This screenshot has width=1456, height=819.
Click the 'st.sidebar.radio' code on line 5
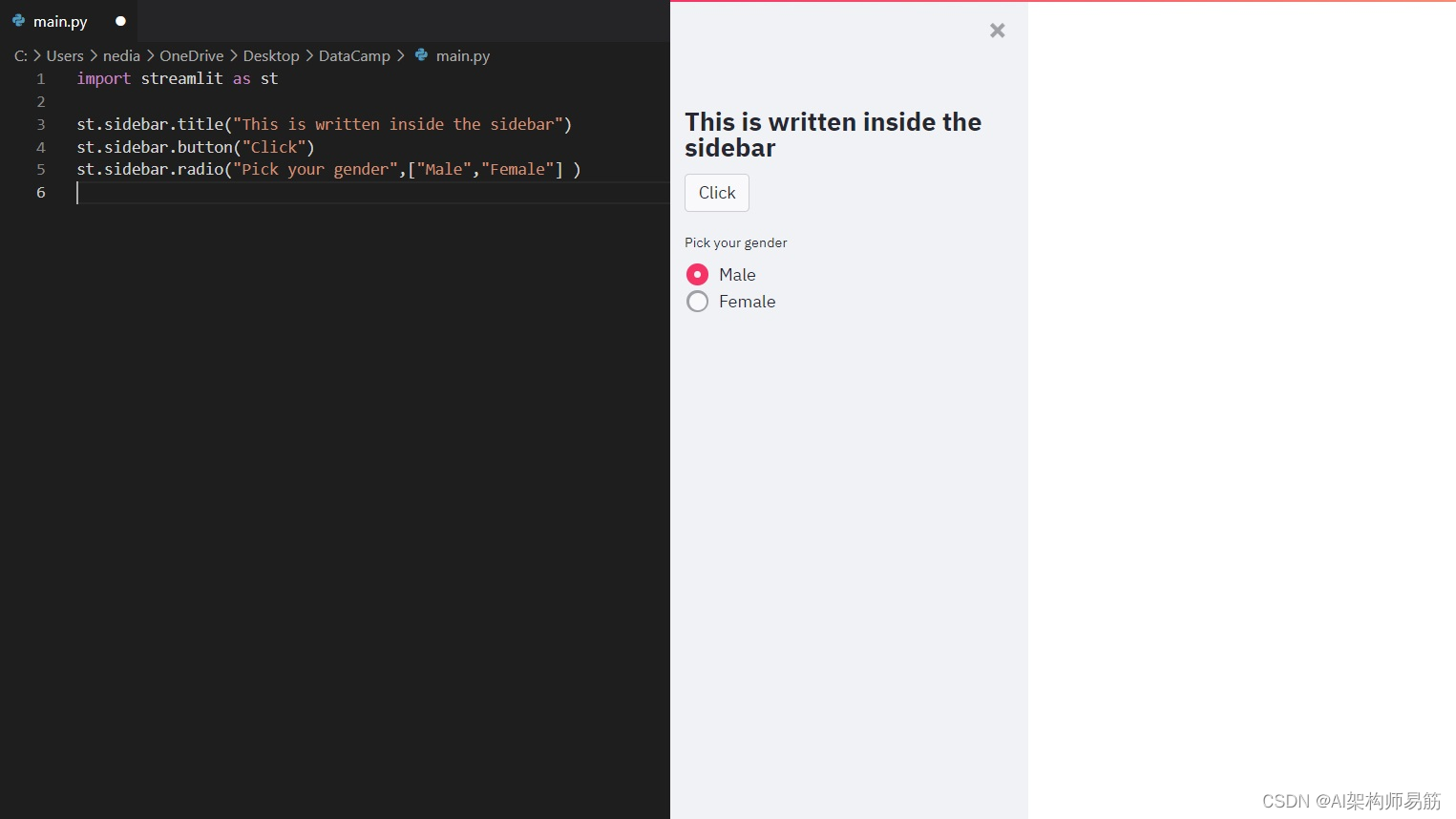point(150,169)
